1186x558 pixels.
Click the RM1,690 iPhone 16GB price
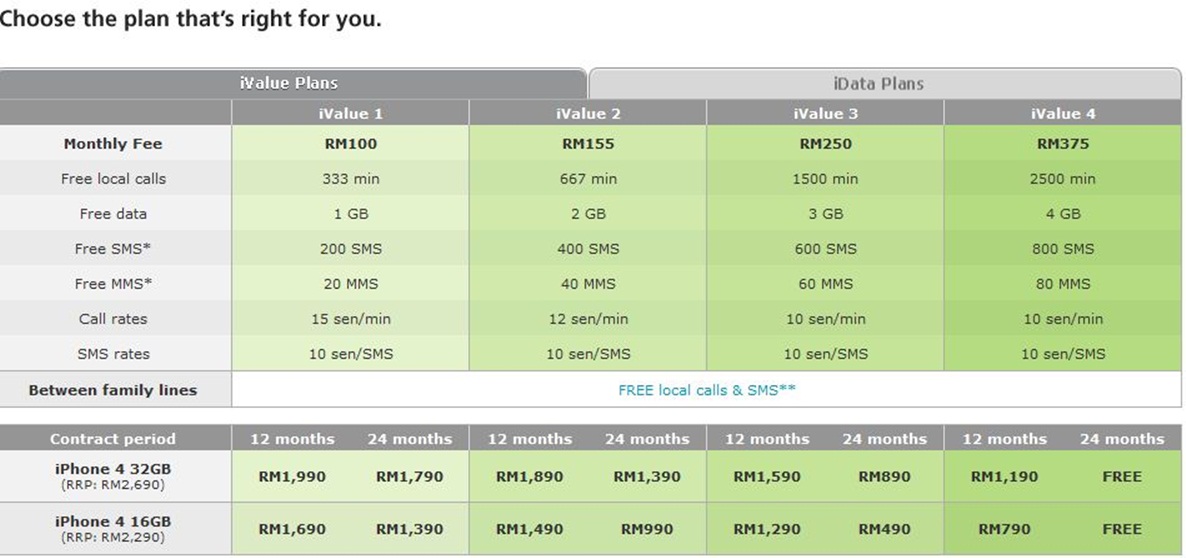[x=292, y=529]
